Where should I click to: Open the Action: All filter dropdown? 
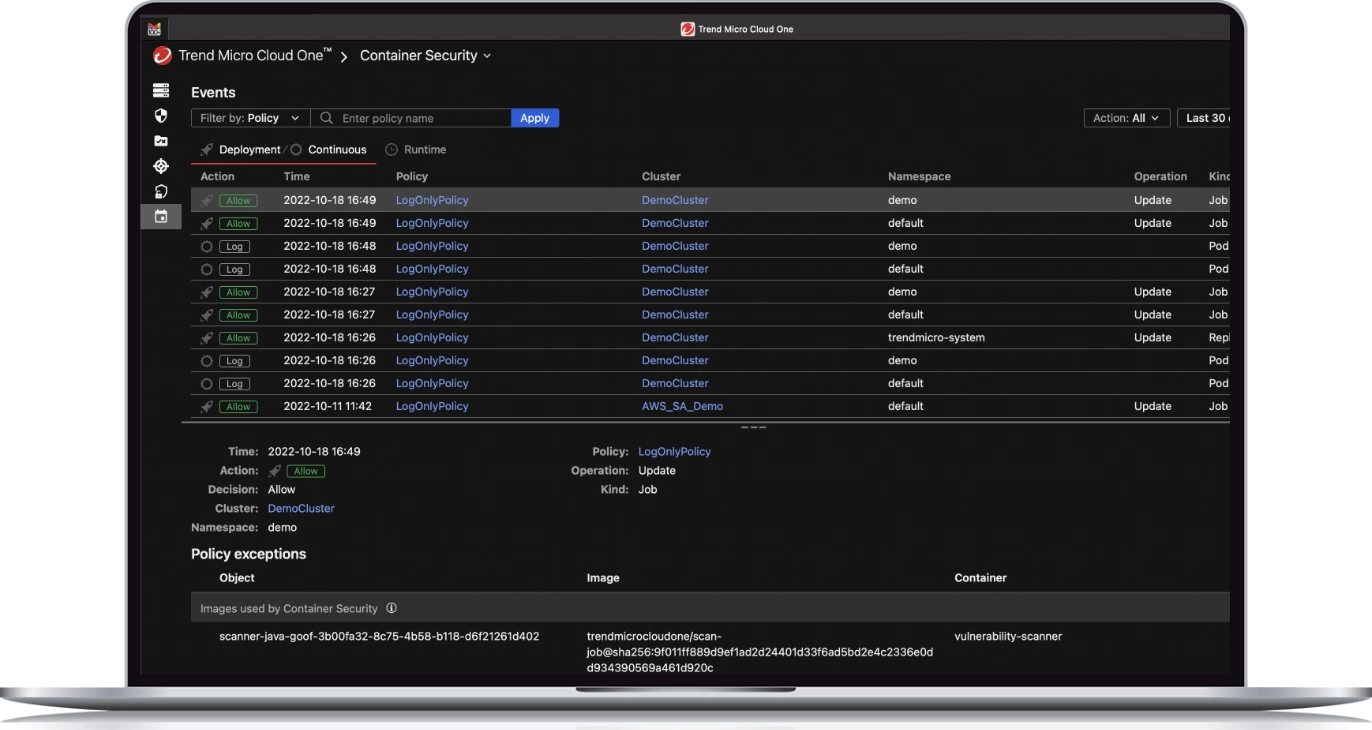1127,118
